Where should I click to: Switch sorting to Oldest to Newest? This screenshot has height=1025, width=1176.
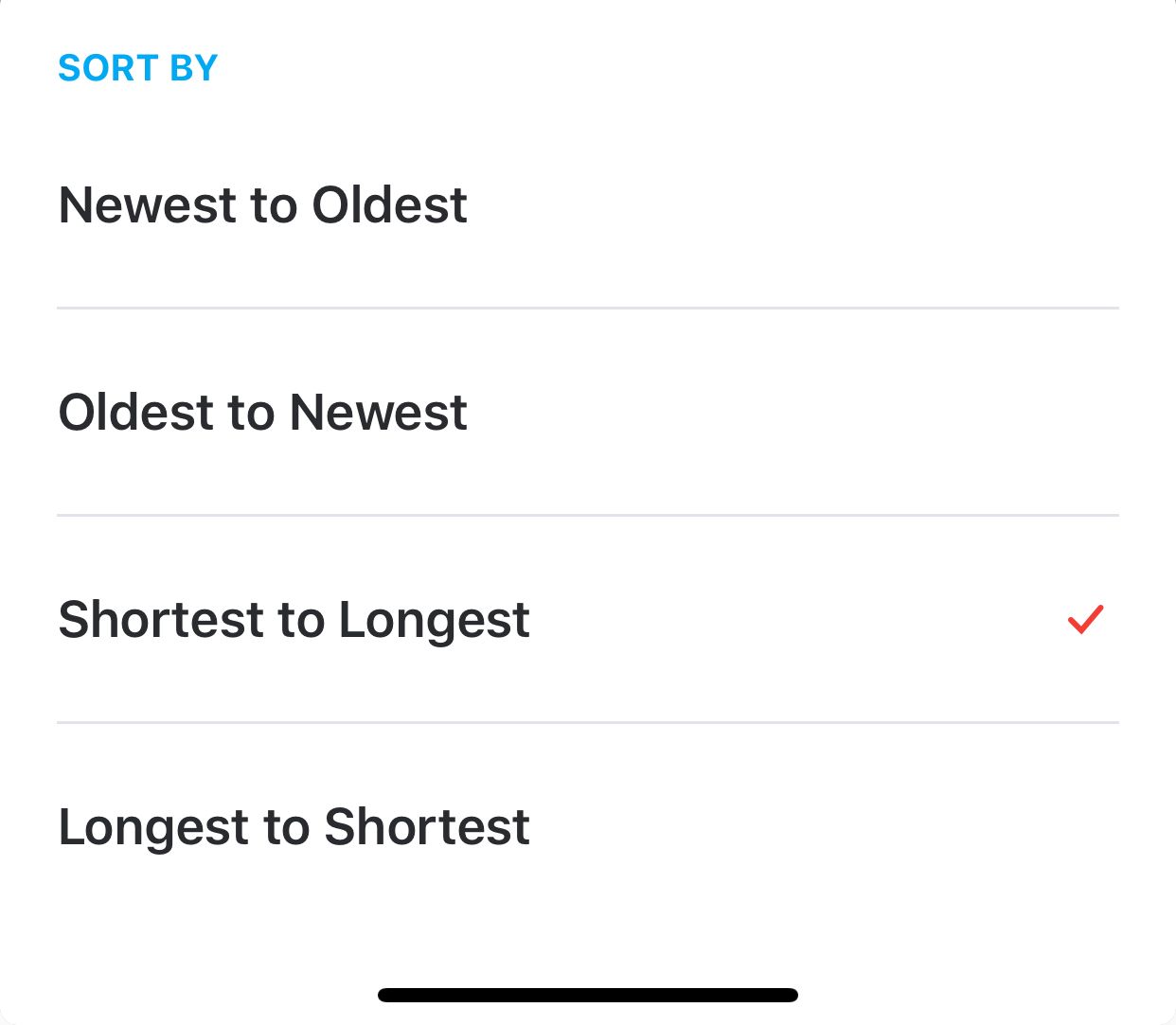tap(263, 412)
